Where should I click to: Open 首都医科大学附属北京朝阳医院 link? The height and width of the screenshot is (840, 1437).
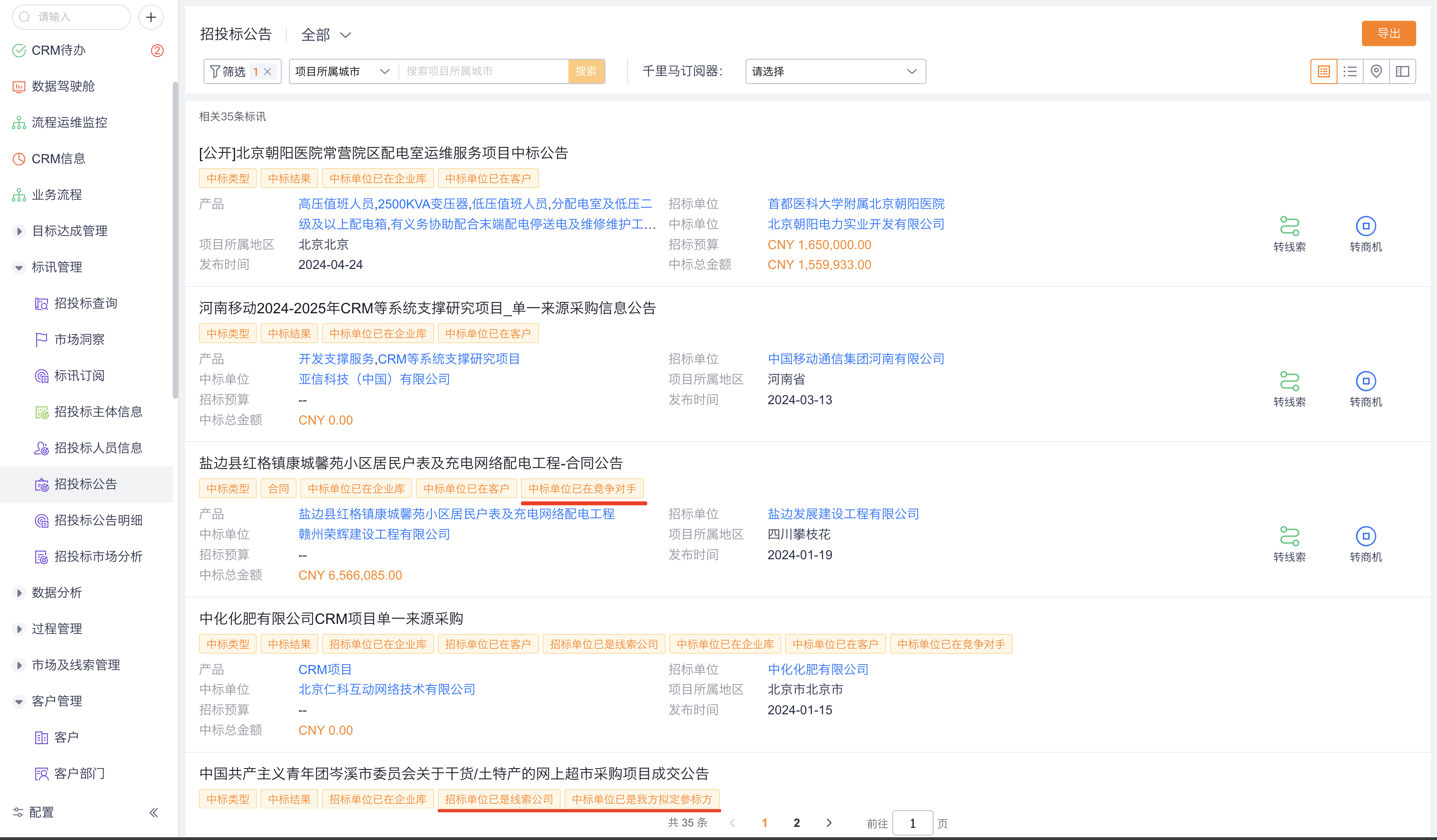point(856,203)
